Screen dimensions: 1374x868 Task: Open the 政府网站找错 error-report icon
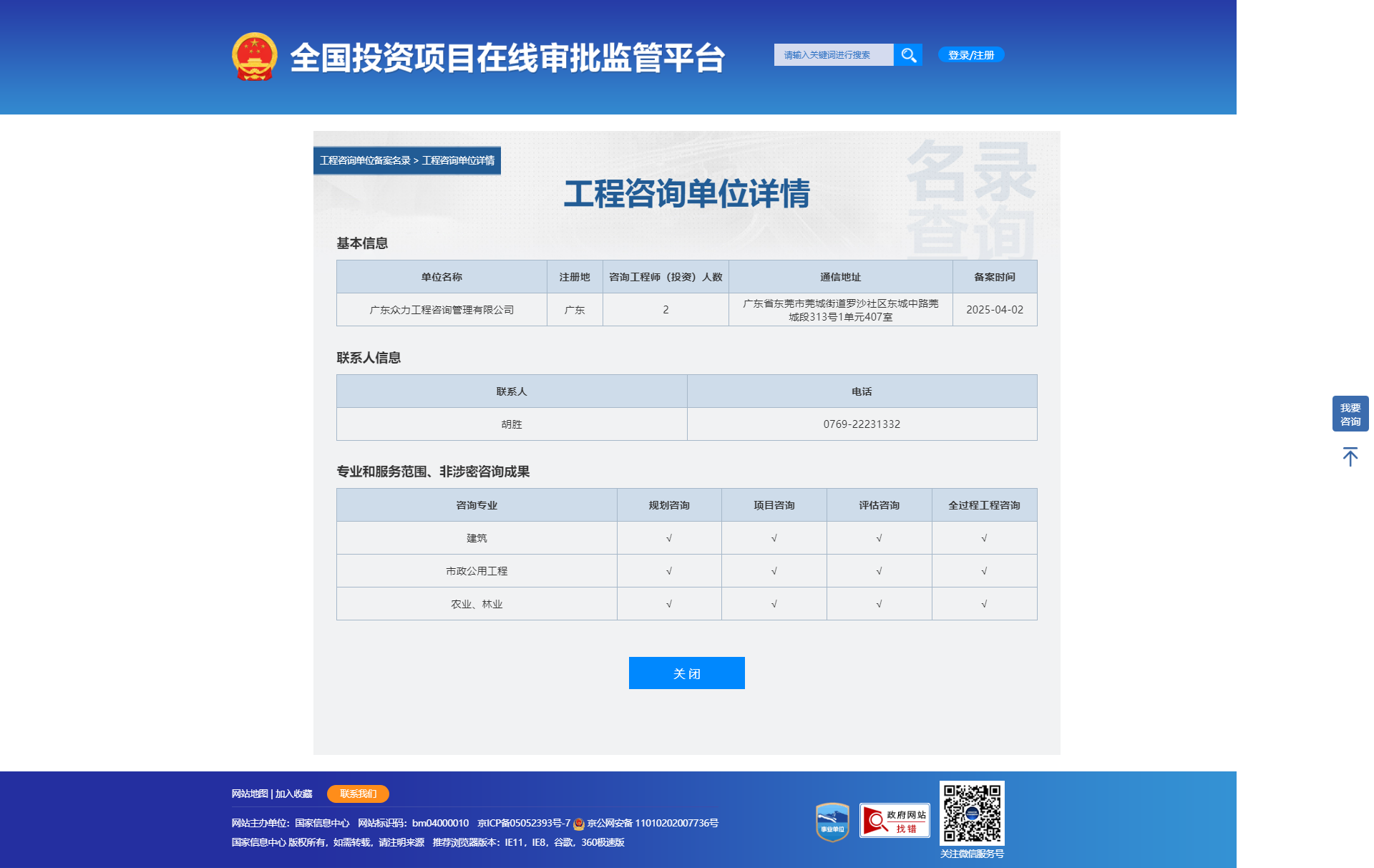coord(894,820)
